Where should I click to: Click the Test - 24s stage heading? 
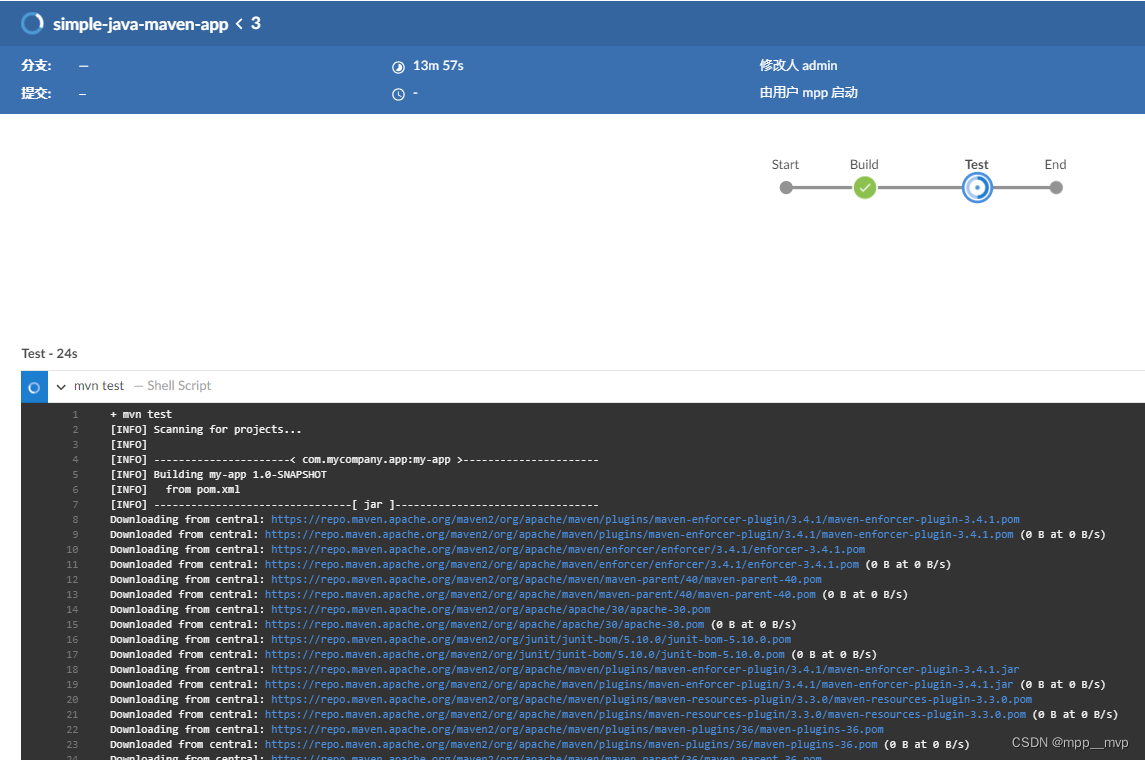[50, 353]
